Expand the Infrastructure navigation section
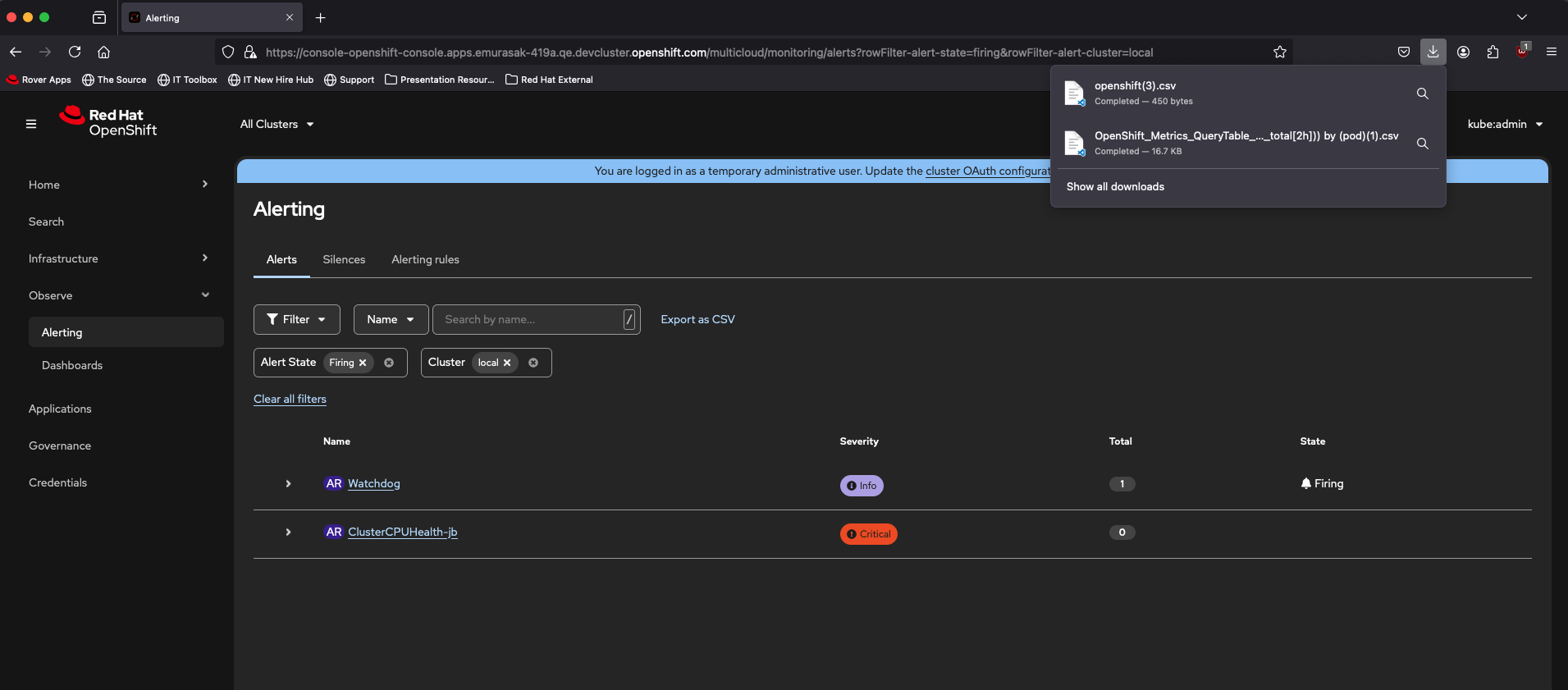Image resolution: width=1568 pixels, height=690 pixels. [119, 258]
